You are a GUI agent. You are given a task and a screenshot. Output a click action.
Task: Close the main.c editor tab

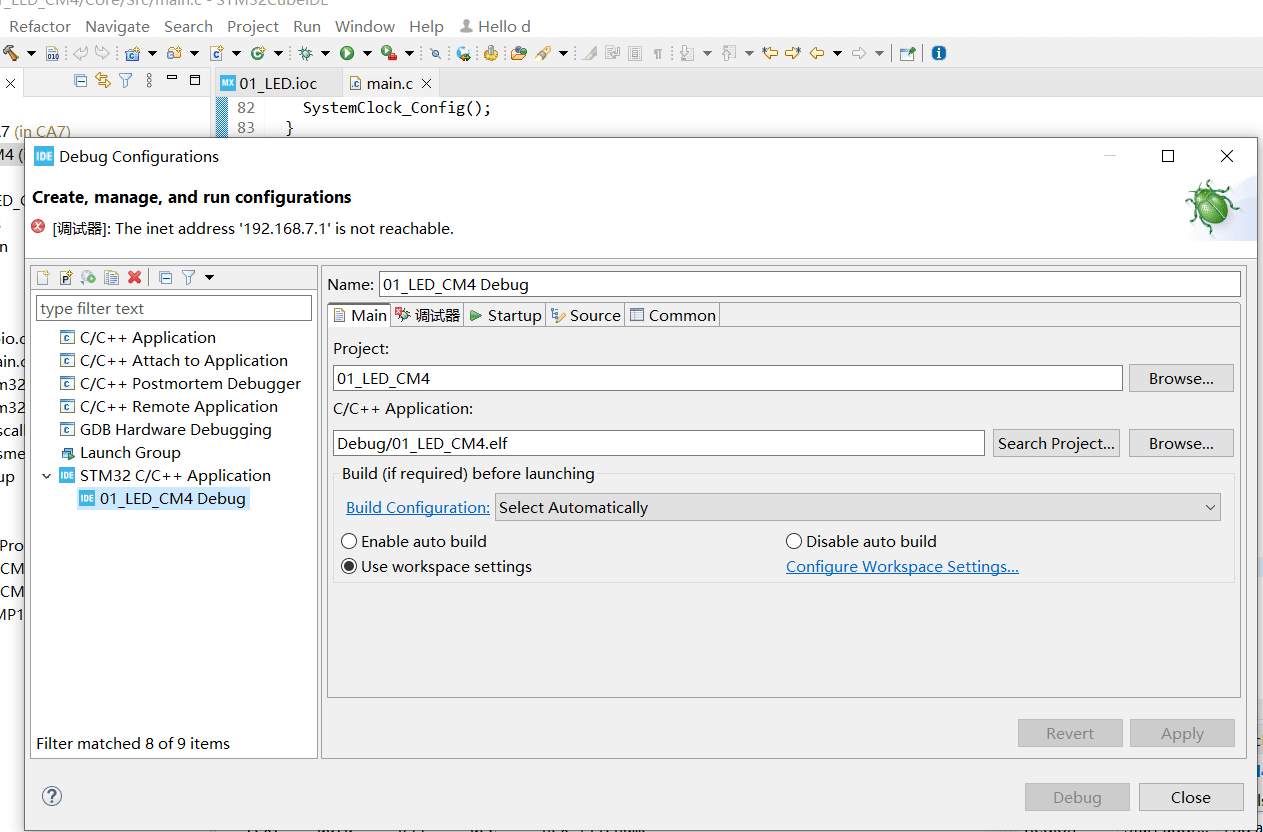(x=426, y=83)
